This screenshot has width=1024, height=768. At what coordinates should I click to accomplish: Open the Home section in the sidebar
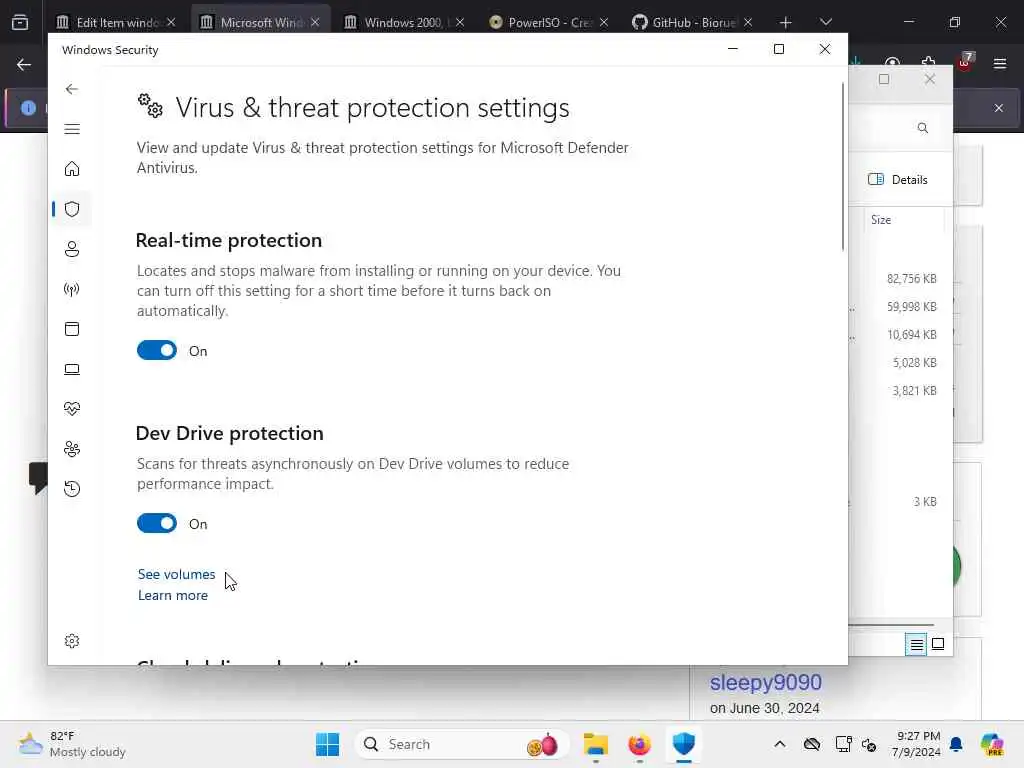point(72,169)
